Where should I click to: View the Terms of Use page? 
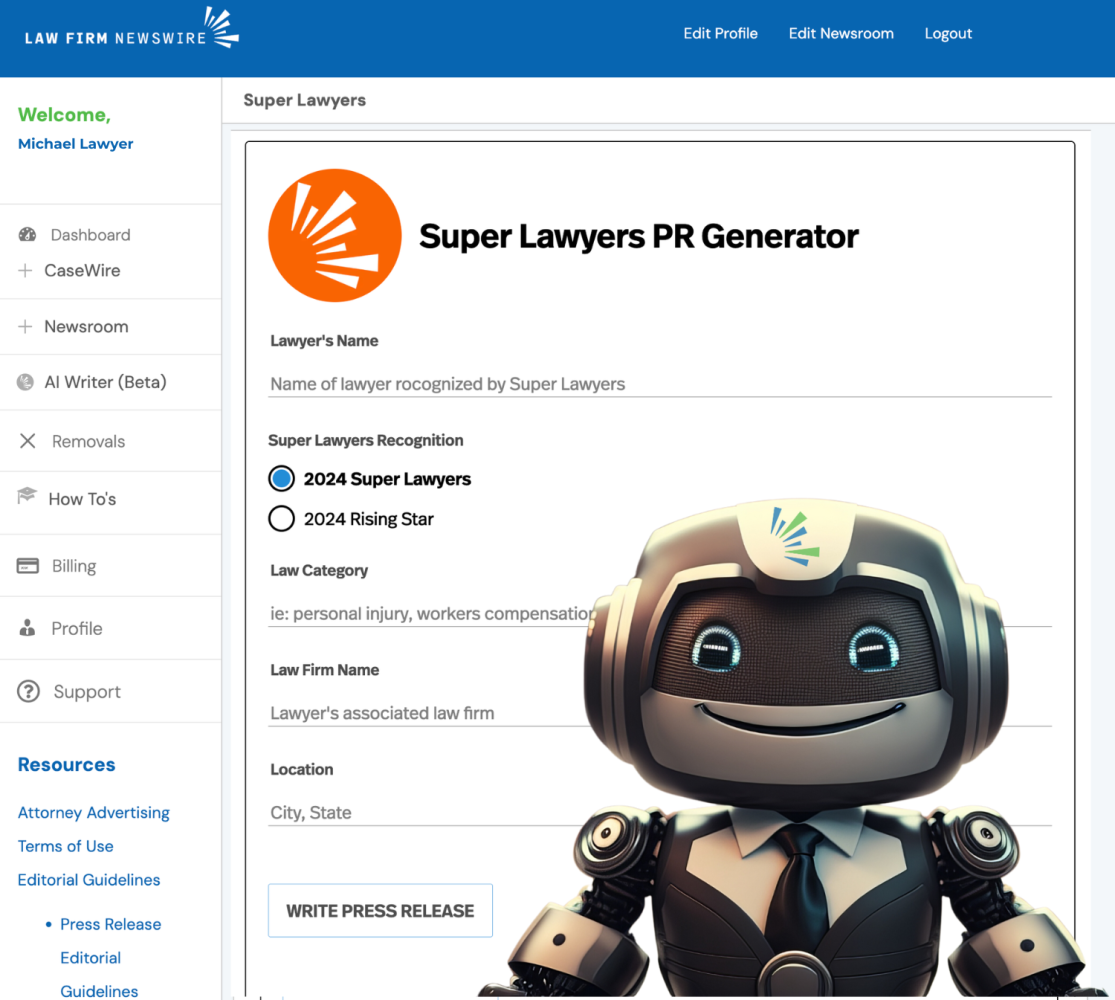click(65, 846)
